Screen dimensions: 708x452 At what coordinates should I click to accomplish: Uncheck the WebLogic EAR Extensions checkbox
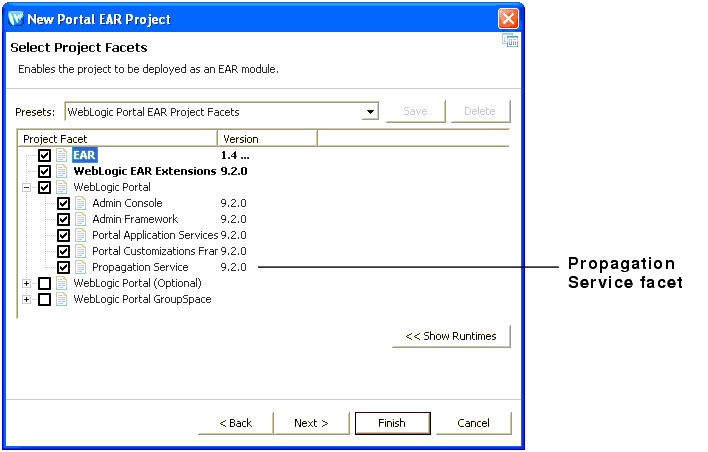tap(44, 171)
